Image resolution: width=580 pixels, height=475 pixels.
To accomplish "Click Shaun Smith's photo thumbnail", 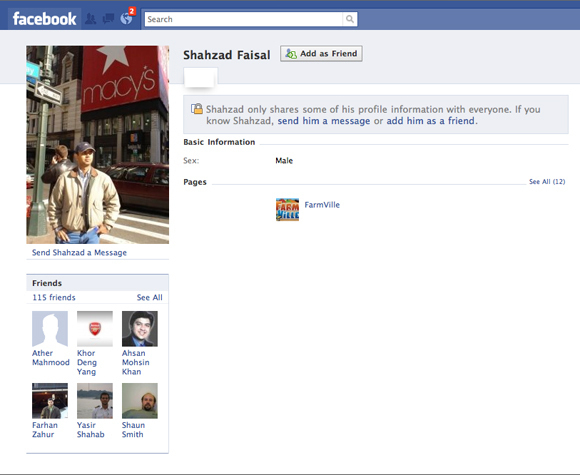I will pyautogui.click(x=140, y=401).
